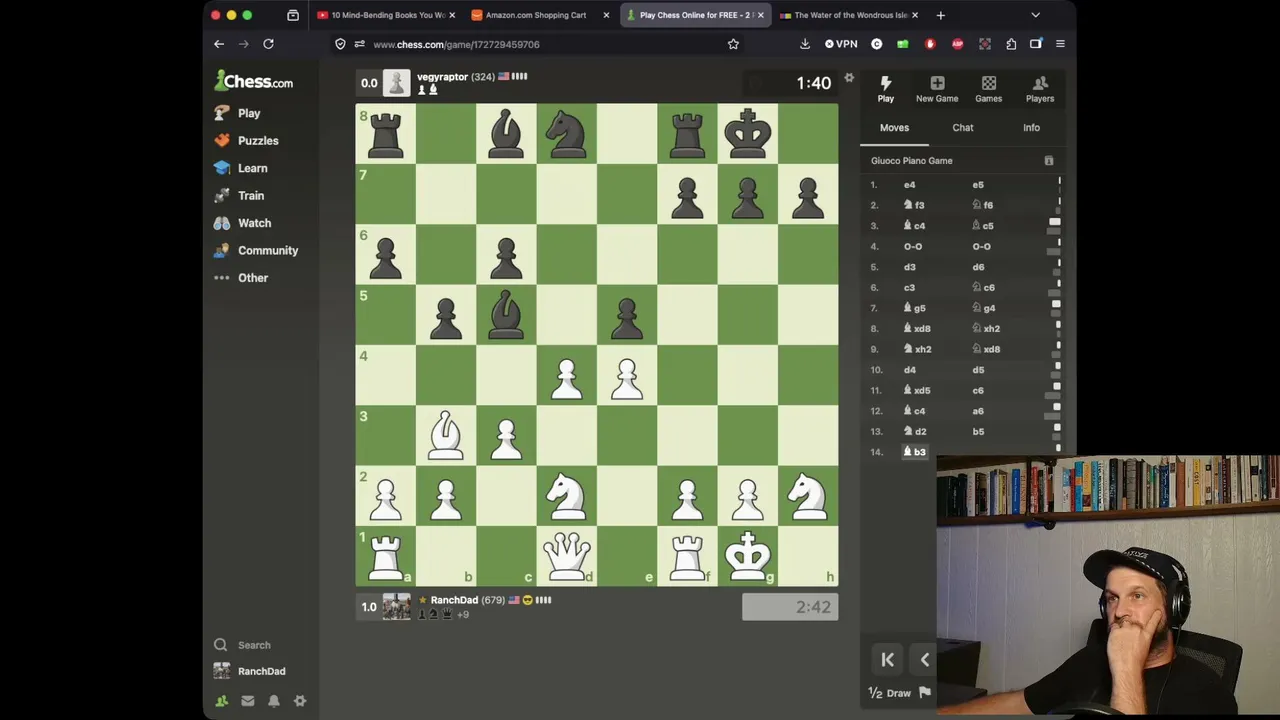Select the highlighted move 14 Bb3
Viewport: 1280px width, 720px height.
[x=915, y=452]
